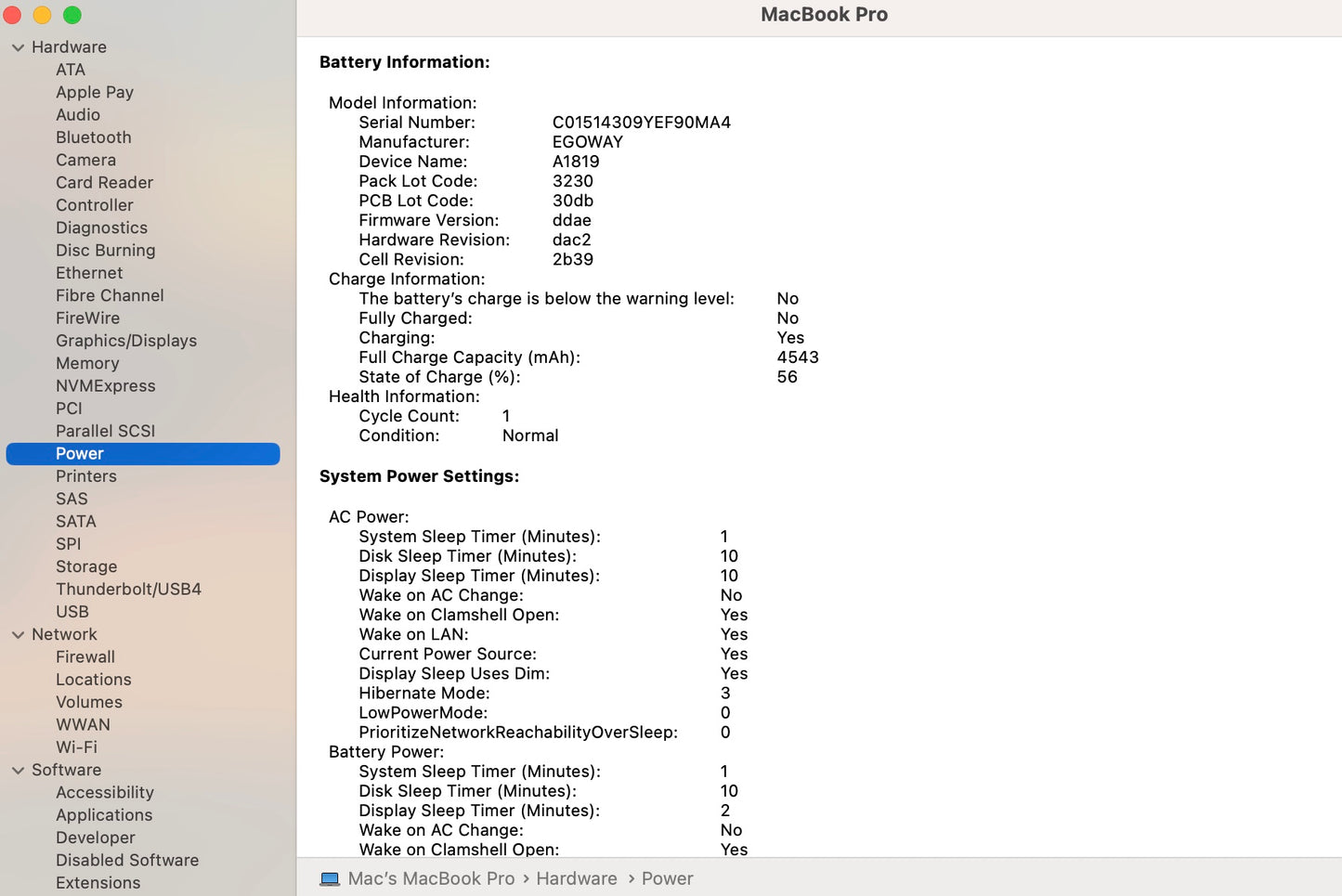
Task: Open Graphics/Displays information
Action: coord(125,341)
